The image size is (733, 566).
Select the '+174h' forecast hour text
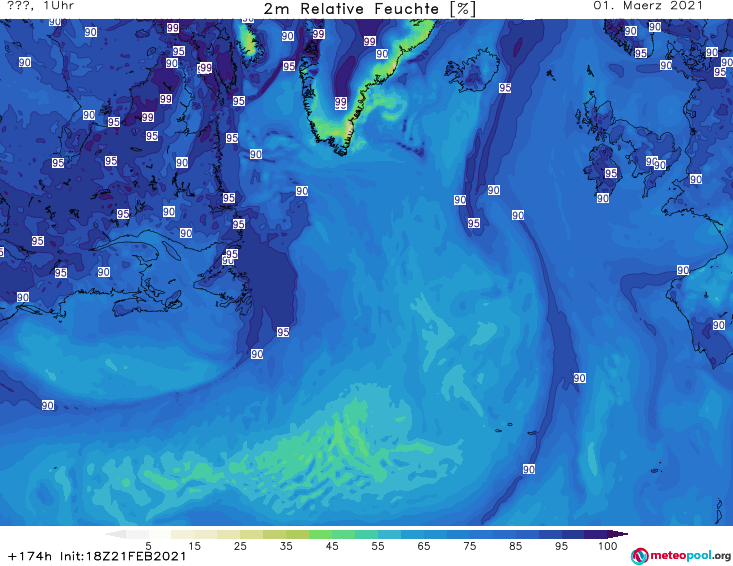(x=30, y=556)
